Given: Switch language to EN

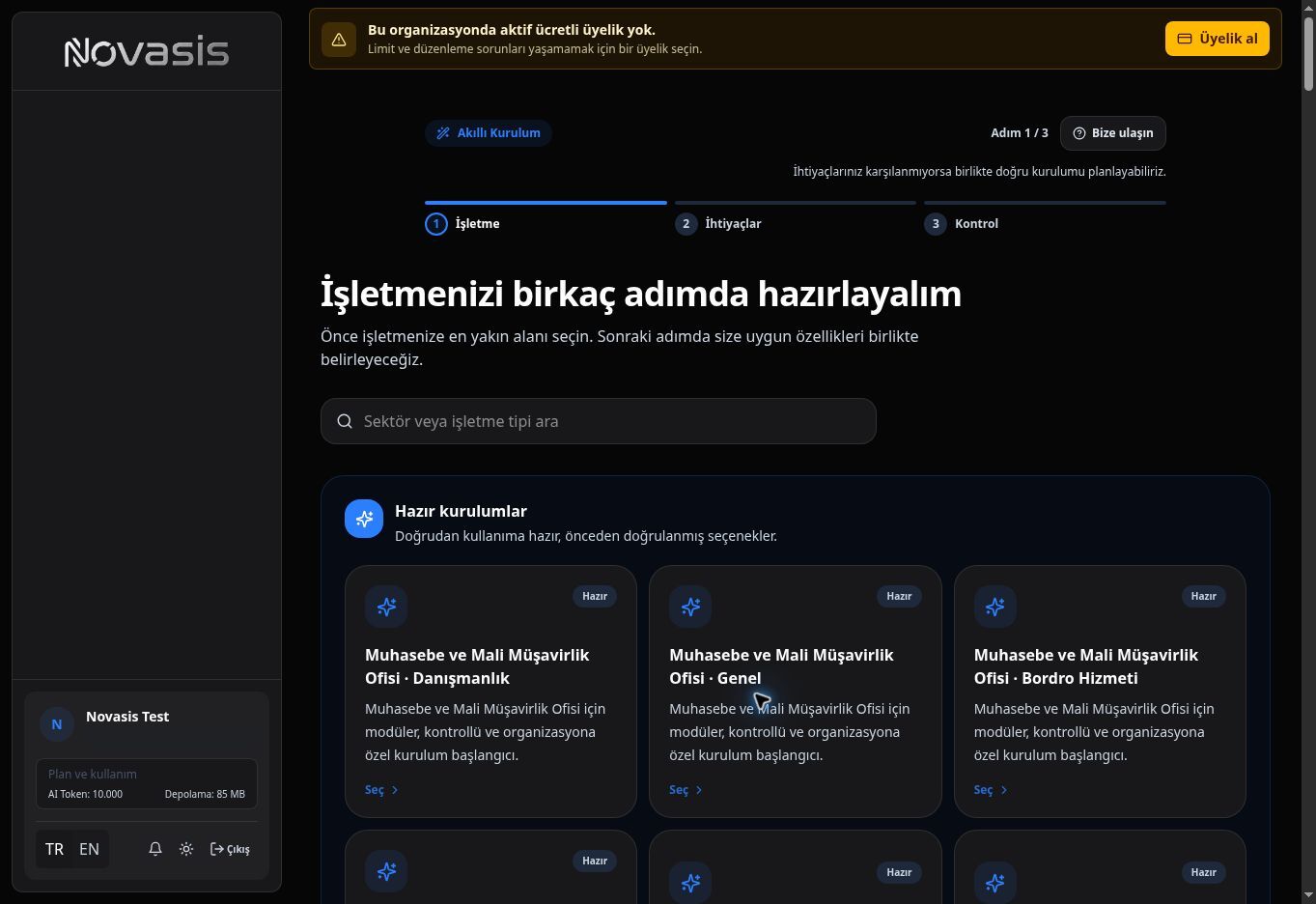Looking at the screenshot, I should [x=89, y=849].
